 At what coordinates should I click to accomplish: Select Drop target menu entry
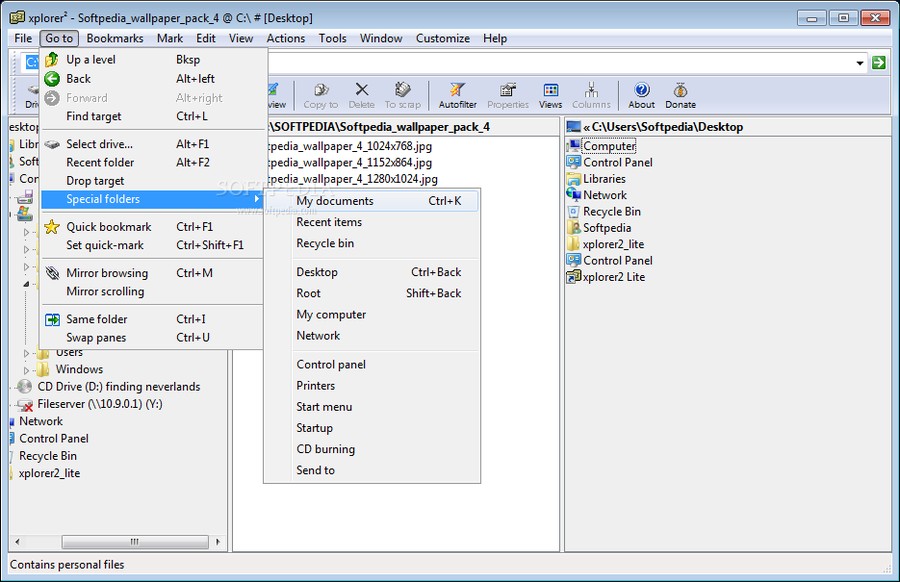[152, 181]
